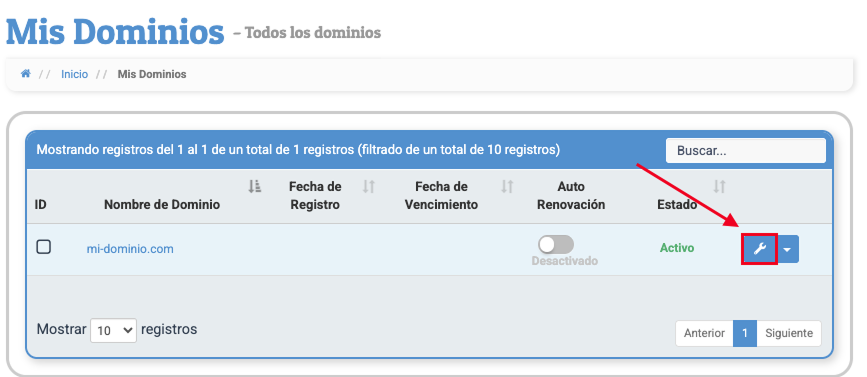This screenshot has width=867, height=377.
Task: Sort by Estado column
Action: coord(677,205)
